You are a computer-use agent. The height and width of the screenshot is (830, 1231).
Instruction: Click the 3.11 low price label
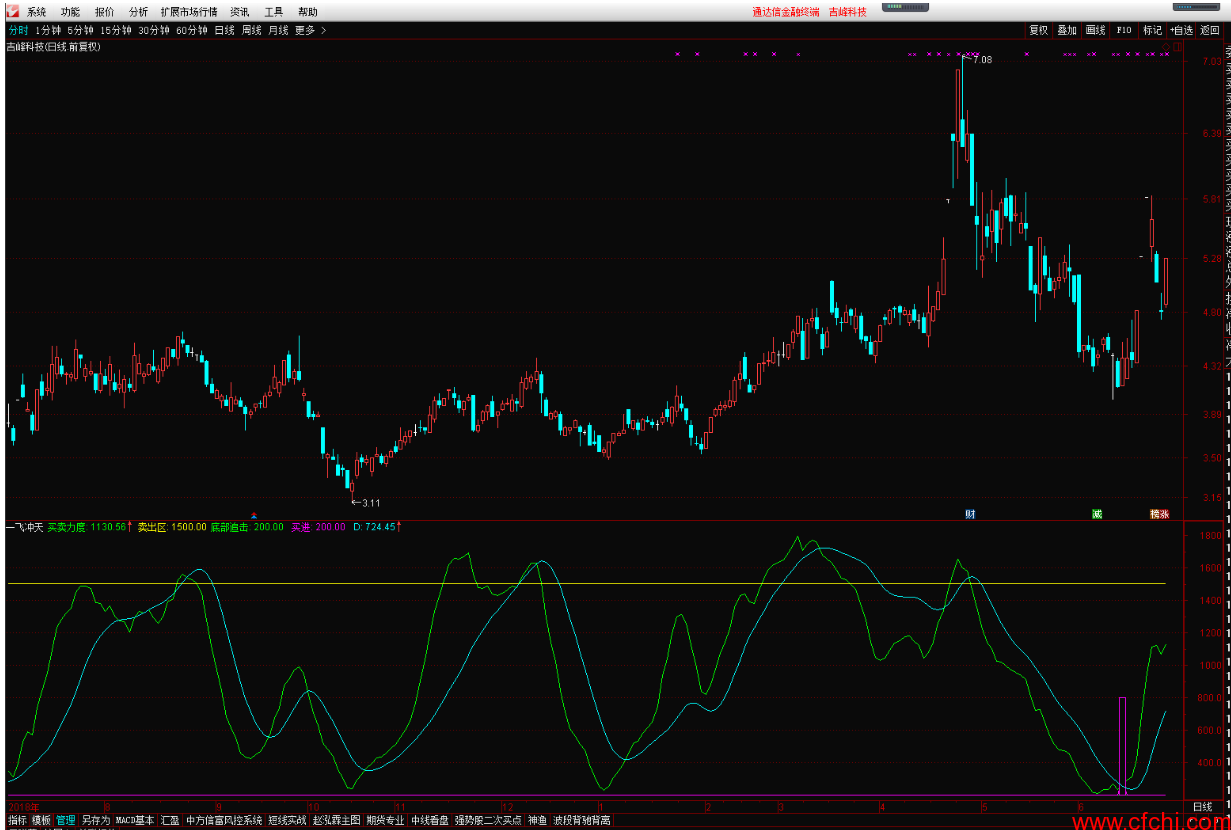pos(370,502)
